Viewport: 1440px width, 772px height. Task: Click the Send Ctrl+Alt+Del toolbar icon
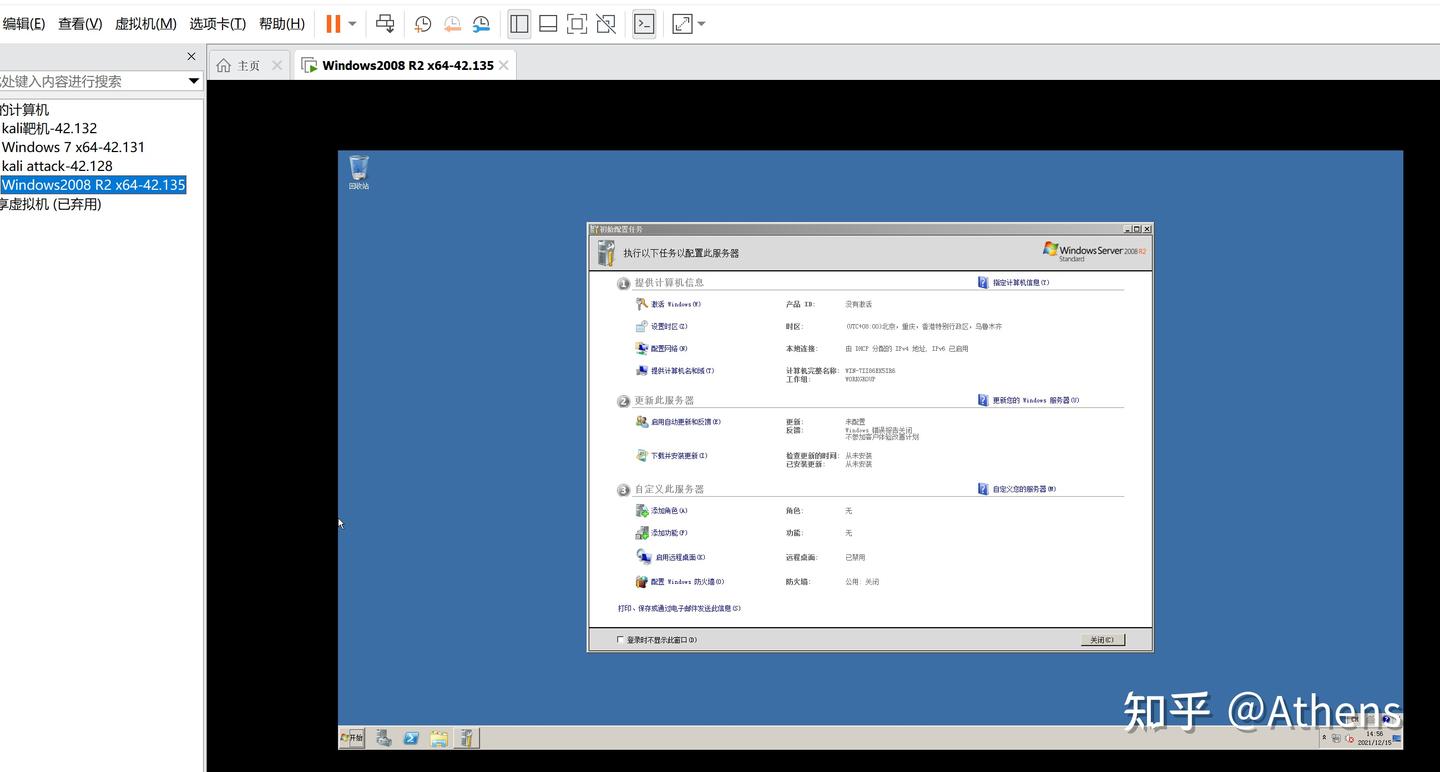[x=385, y=23]
